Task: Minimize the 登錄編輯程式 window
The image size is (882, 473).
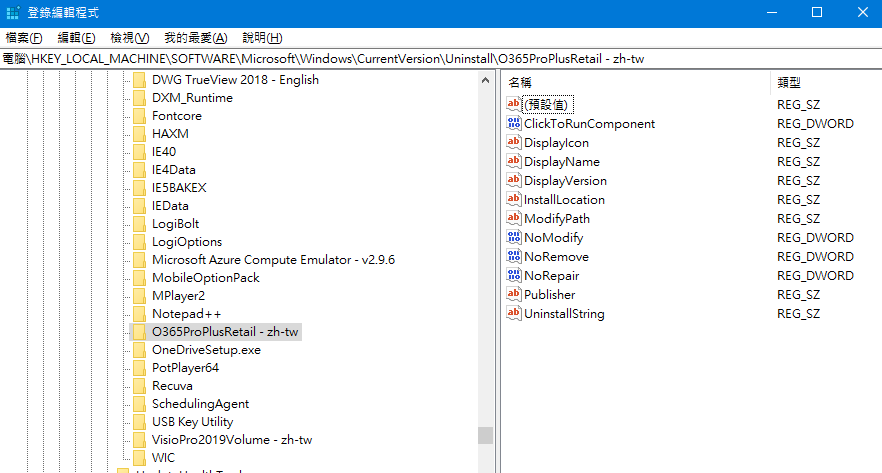Action: coord(772,12)
